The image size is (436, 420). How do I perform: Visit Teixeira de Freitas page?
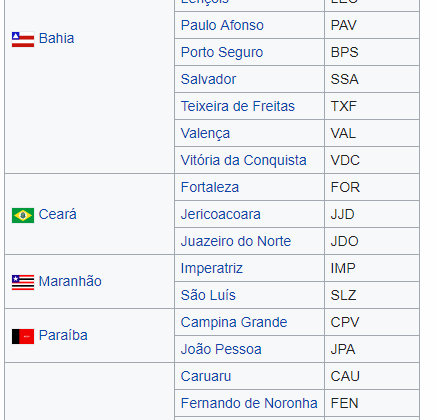[238, 106]
